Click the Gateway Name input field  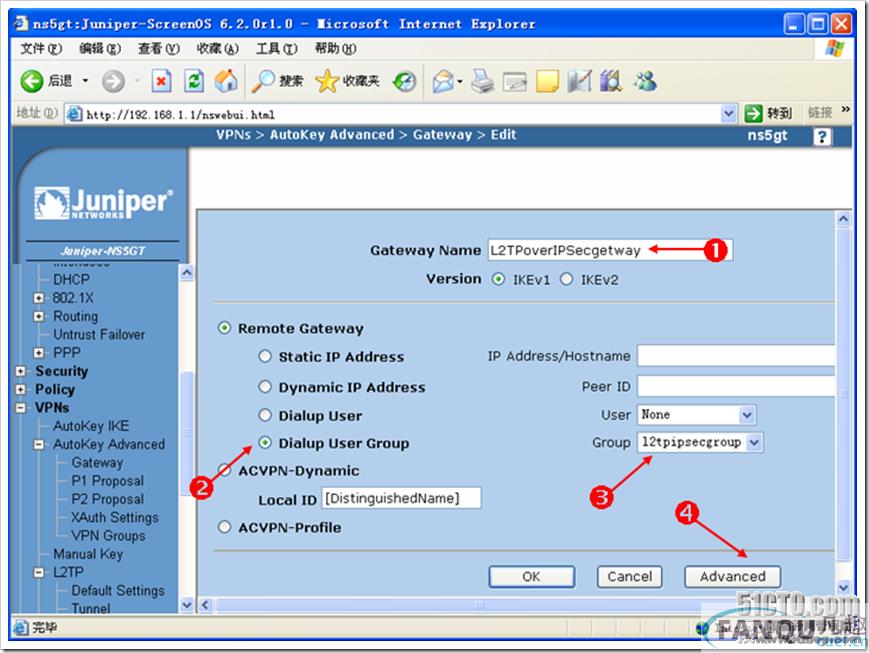click(610, 251)
